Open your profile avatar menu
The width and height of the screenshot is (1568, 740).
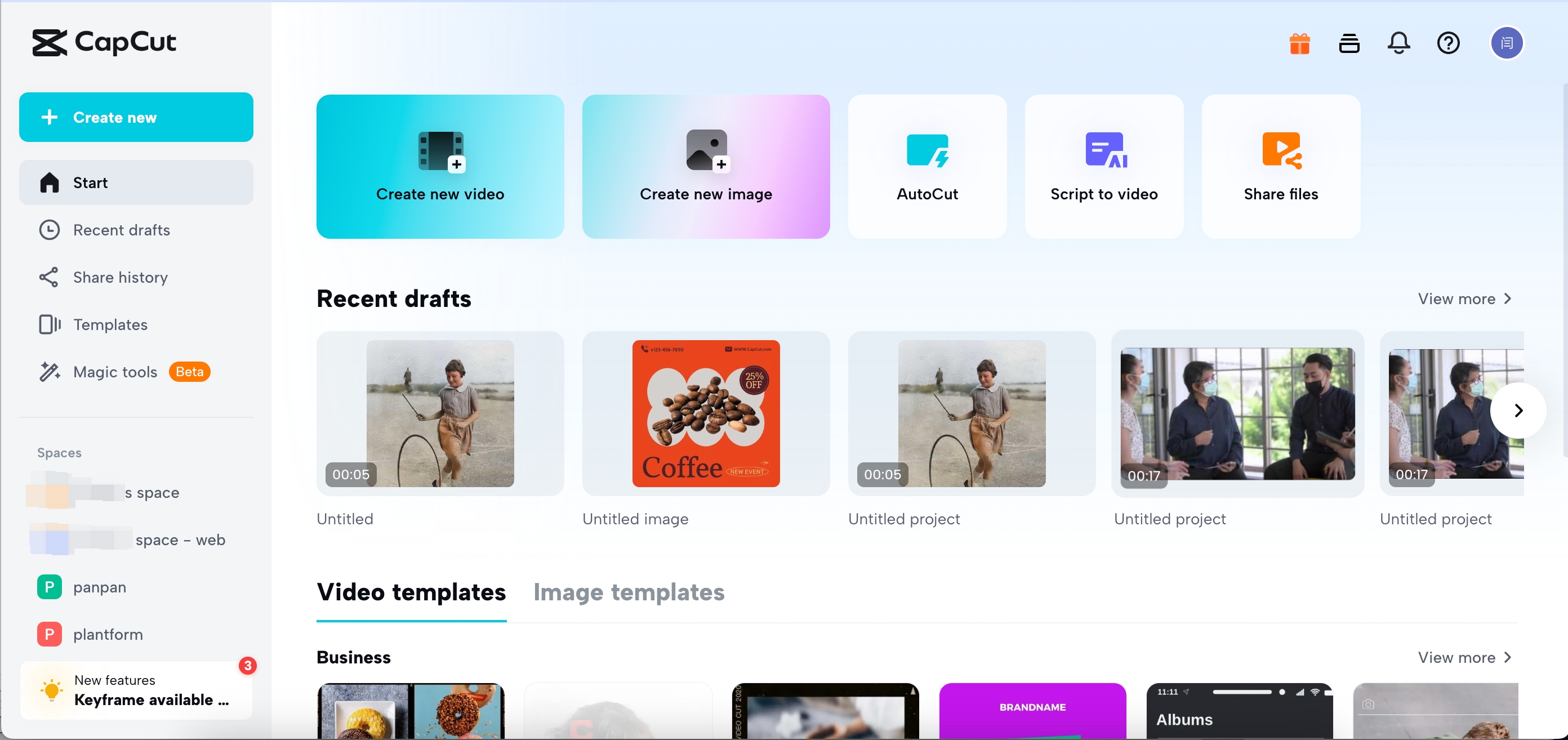coord(1507,43)
